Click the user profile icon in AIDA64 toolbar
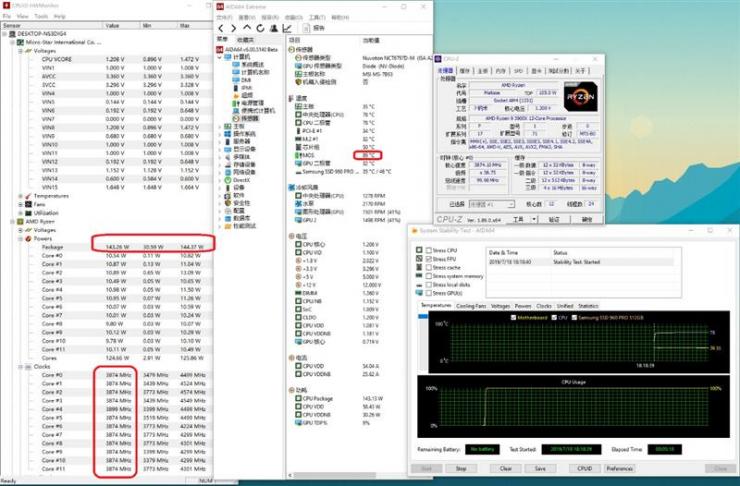The width and height of the screenshot is (740, 486). [273, 28]
